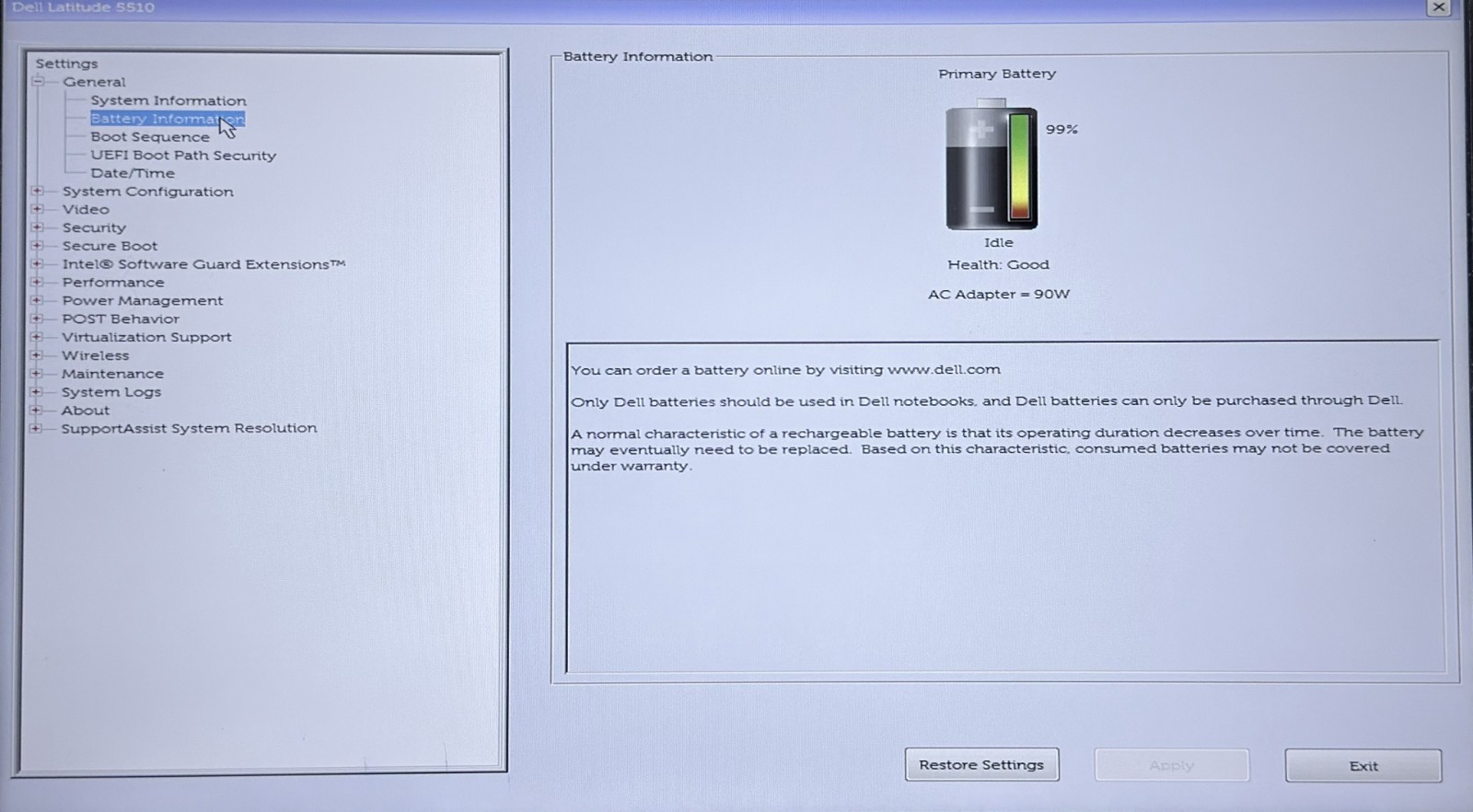
Task: Expand the System Logs node
Action: (37, 392)
